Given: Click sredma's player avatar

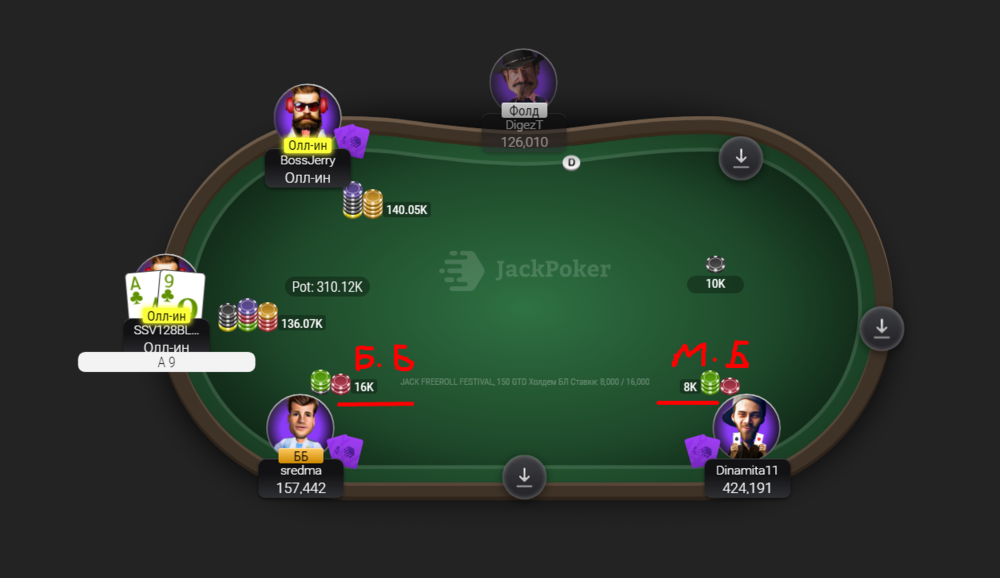Looking at the screenshot, I should (300, 426).
